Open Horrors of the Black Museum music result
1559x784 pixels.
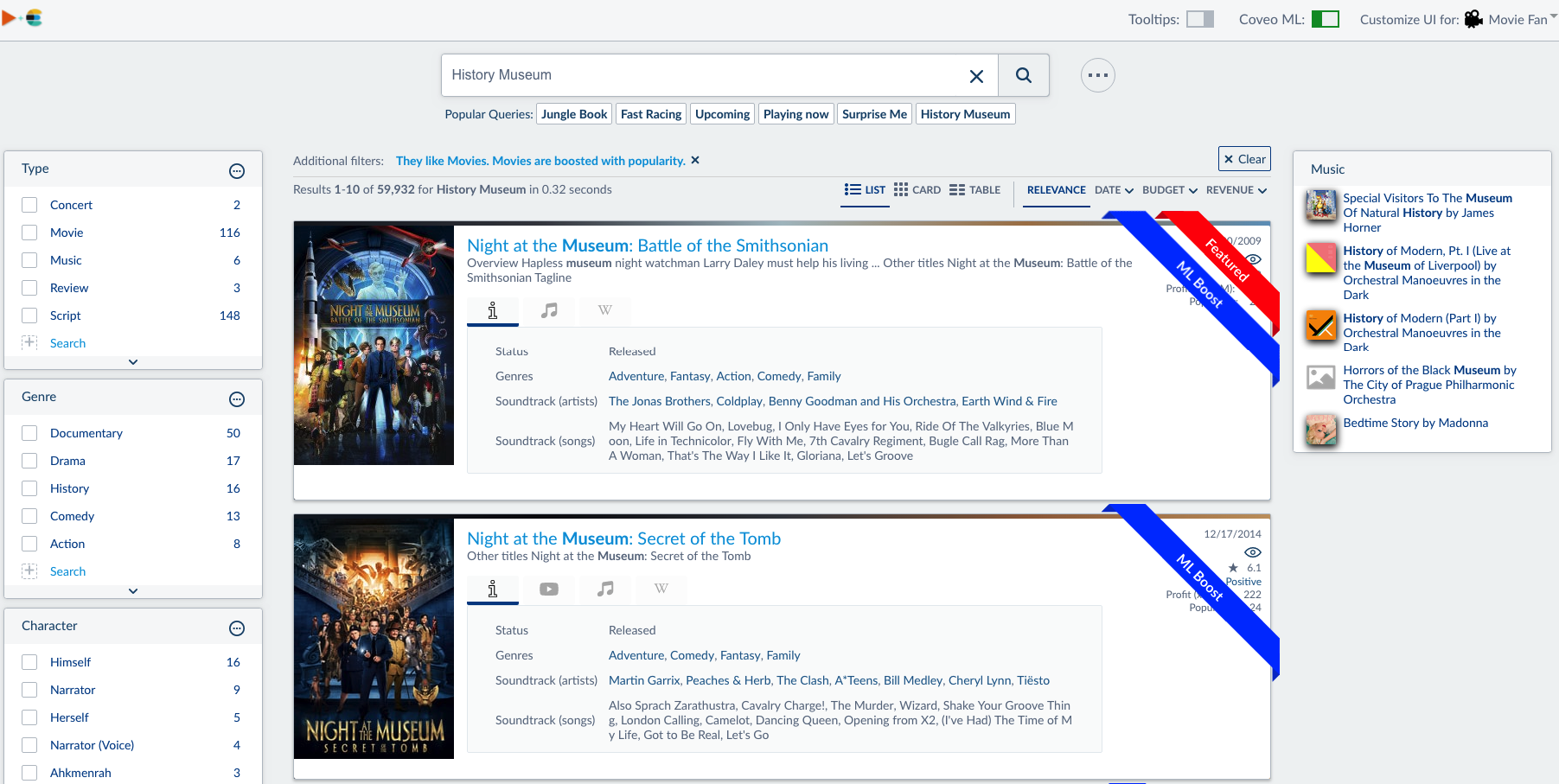click(x=1429, y=385)
